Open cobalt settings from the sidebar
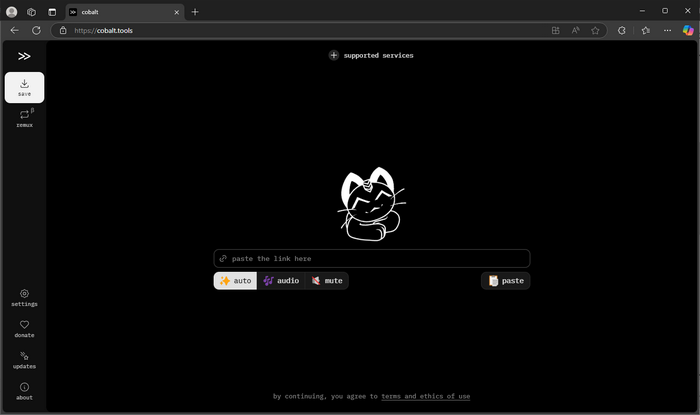Screen dimensions: 700x415 click(x=24, y=297)
